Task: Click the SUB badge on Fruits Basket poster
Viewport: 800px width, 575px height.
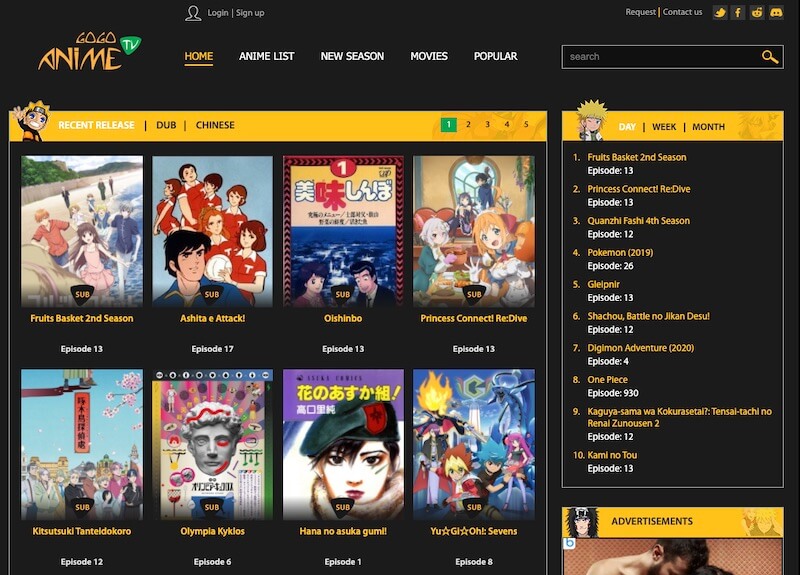Action: (82, 294)
